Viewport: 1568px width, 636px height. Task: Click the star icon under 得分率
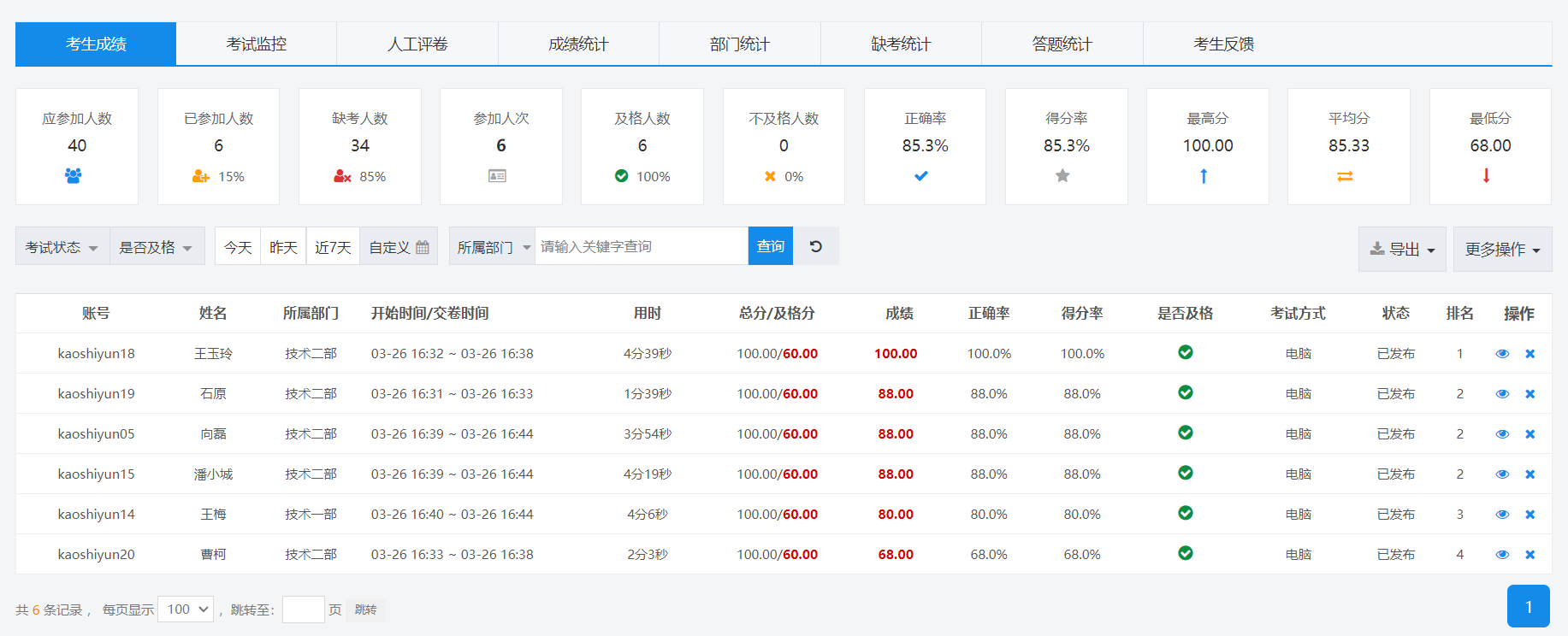[x=1062, y=176]
